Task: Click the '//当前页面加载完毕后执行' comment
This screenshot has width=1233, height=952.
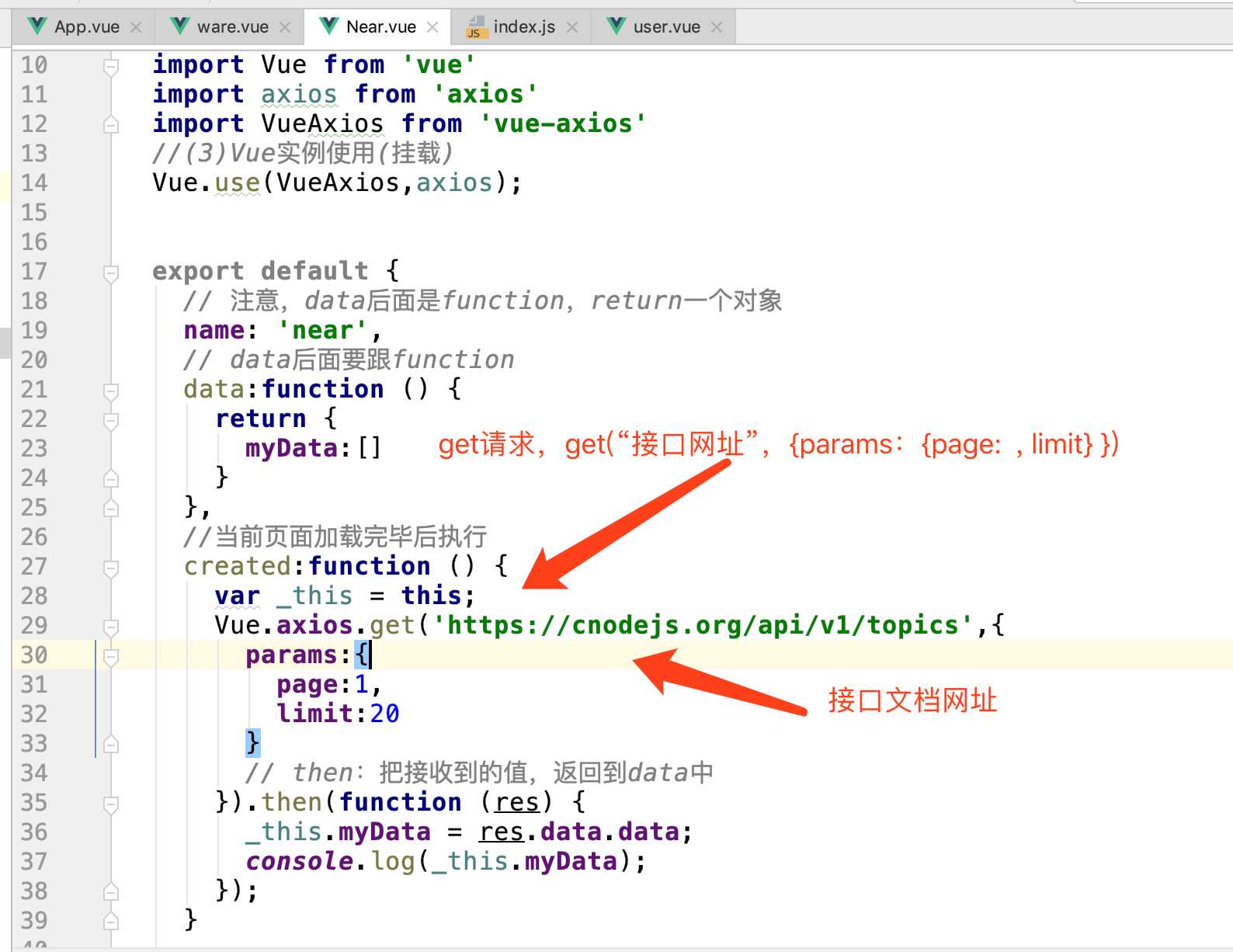Action: pos(335,537)
